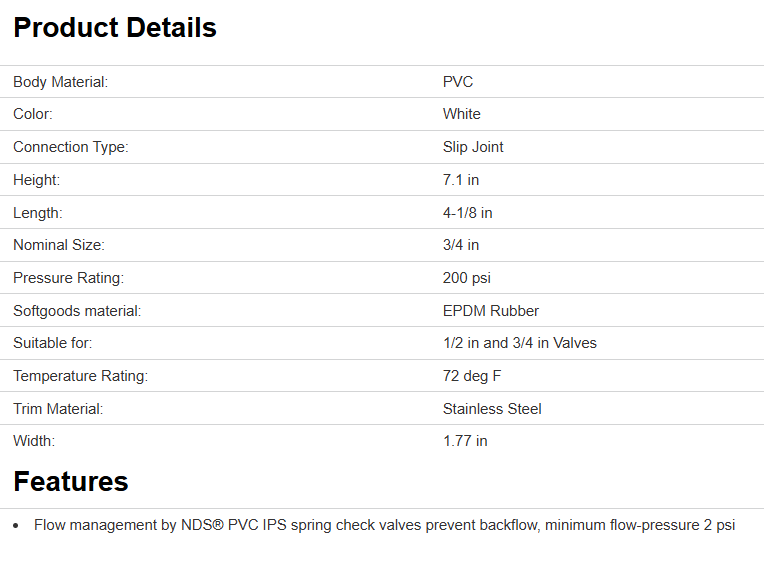Select the EPDM Rubber value
This screenshot has height=574, width=764.
491,311
